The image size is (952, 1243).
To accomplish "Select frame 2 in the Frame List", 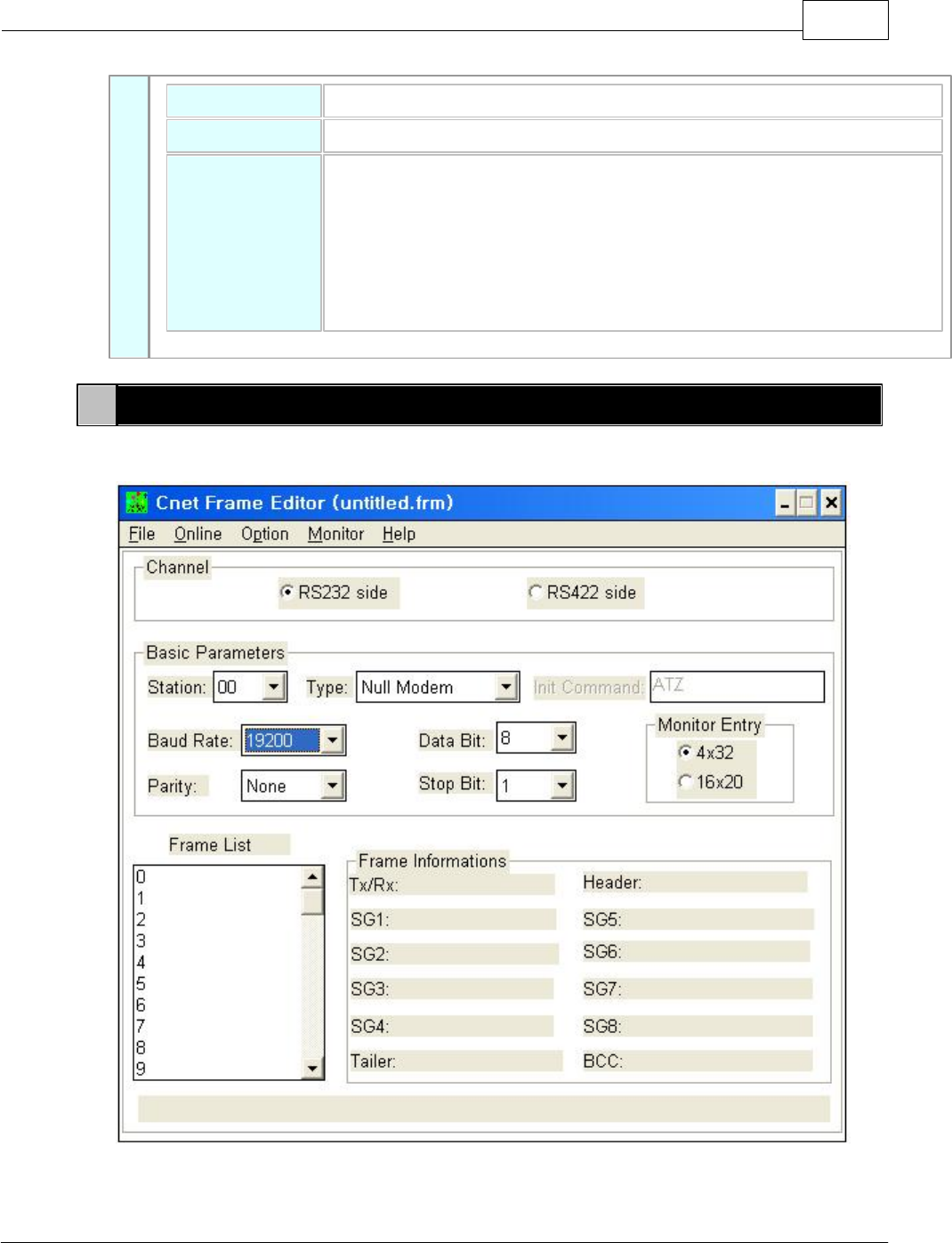I will [141, 920].
